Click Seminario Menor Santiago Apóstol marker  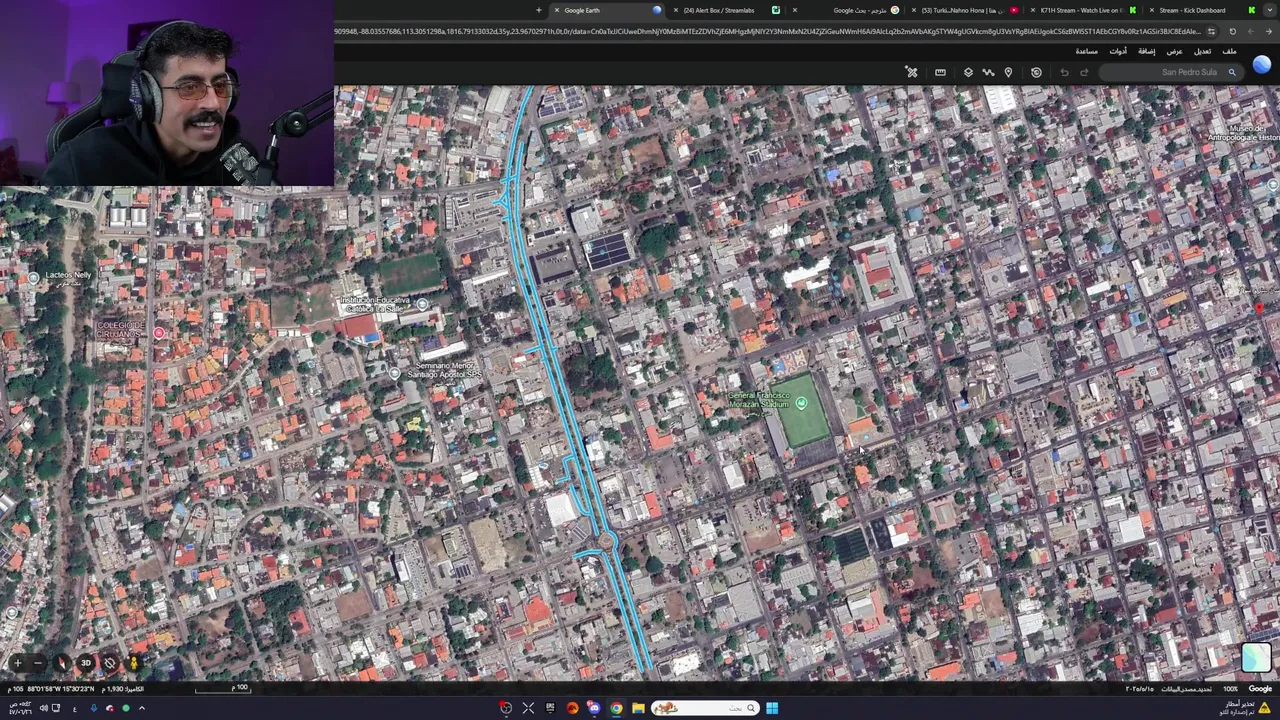click(x=395, y=374)
